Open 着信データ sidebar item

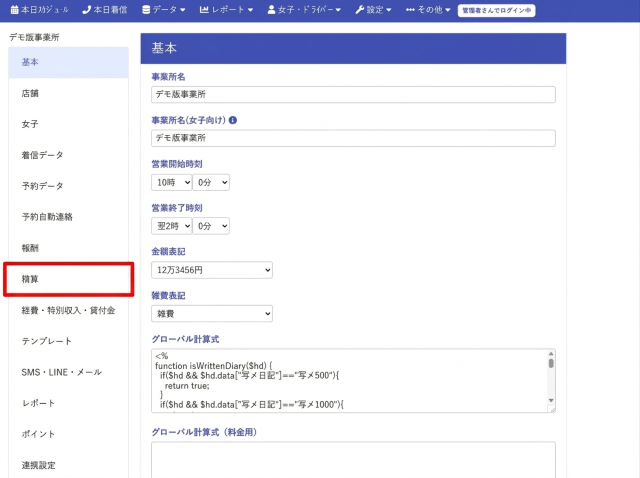(x=68, y=155)
